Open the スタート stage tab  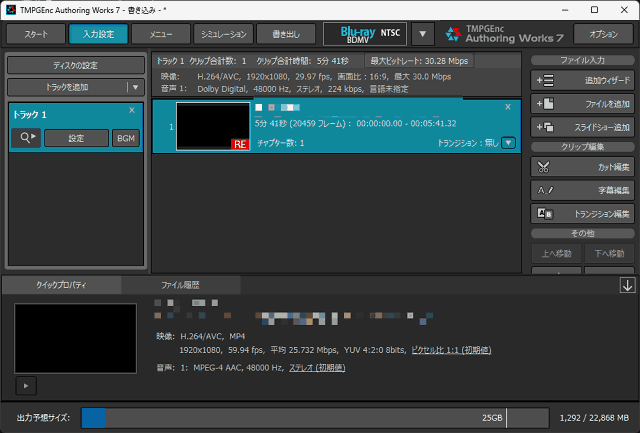(x=36, y=34)
